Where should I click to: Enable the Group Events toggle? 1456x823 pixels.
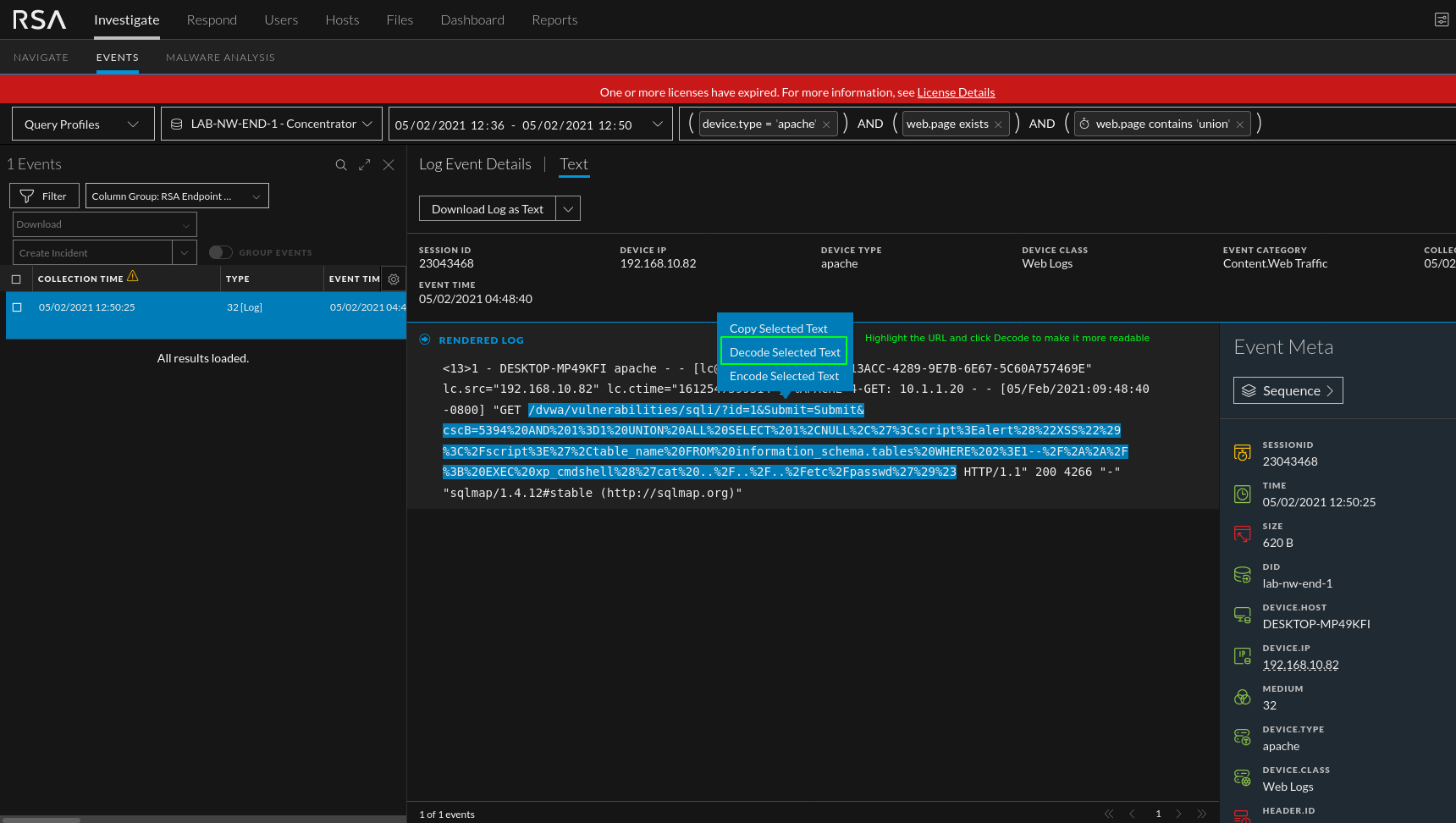220,252
